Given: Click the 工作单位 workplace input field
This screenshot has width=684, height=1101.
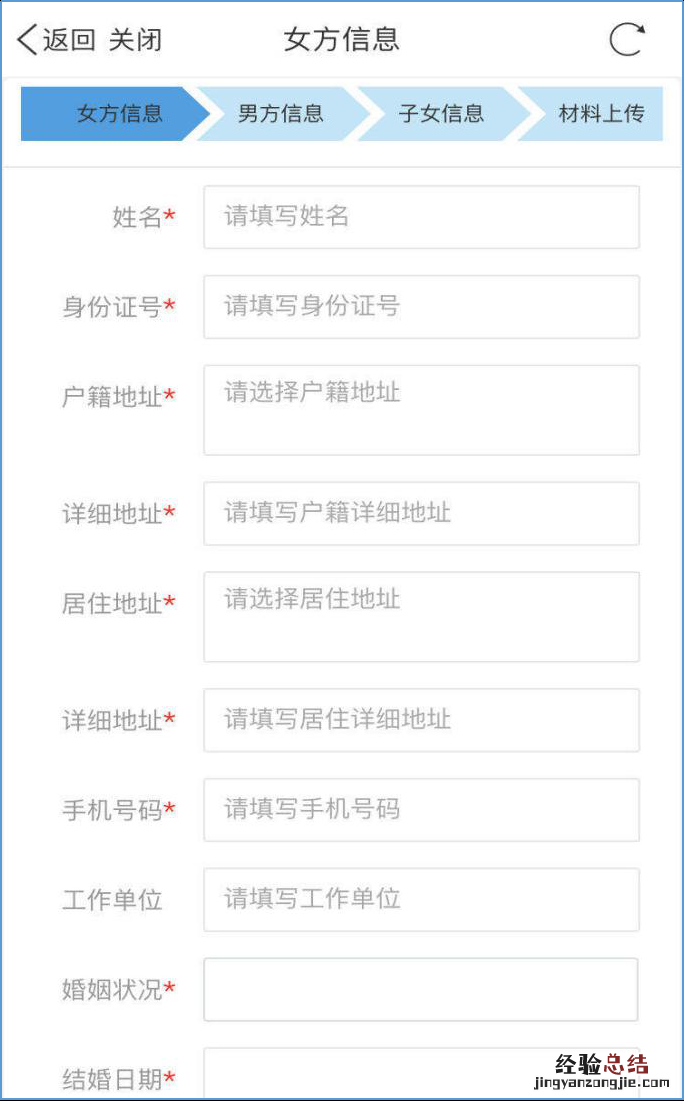Looking at the screenshot, I should 421,900.
